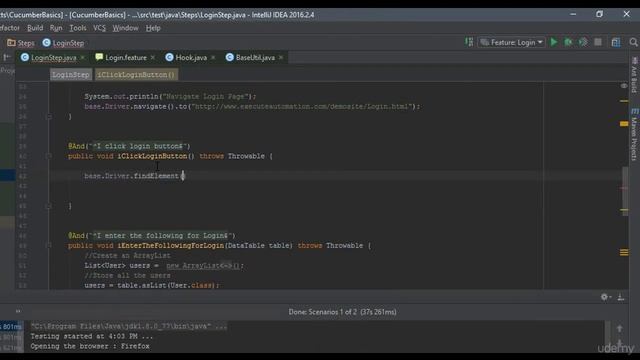Open the VCS menu
640x360 pixels.
tap(99, 28)
